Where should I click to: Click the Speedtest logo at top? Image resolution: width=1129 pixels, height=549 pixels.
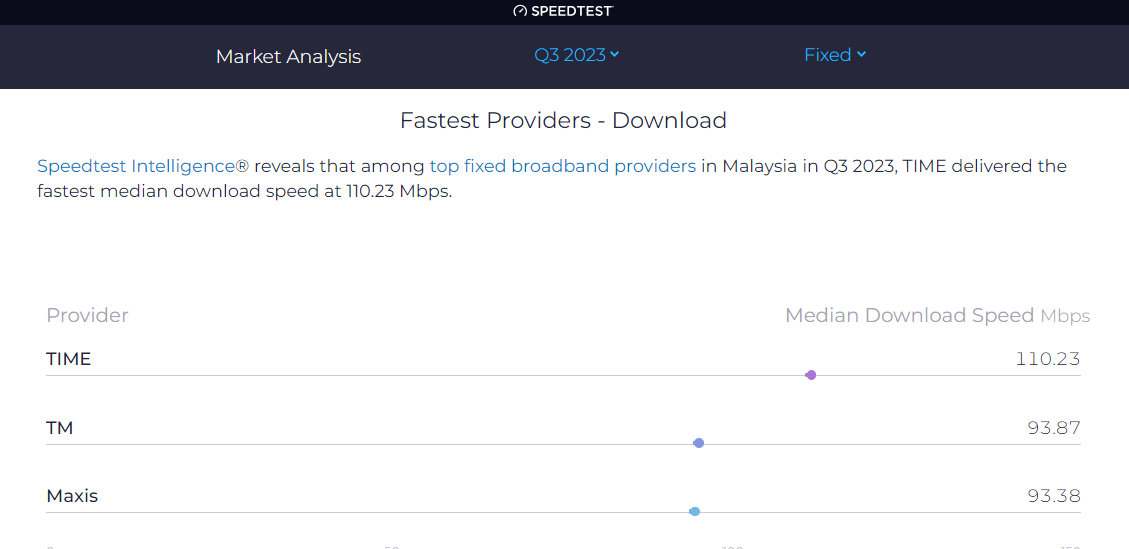(563, 11)
